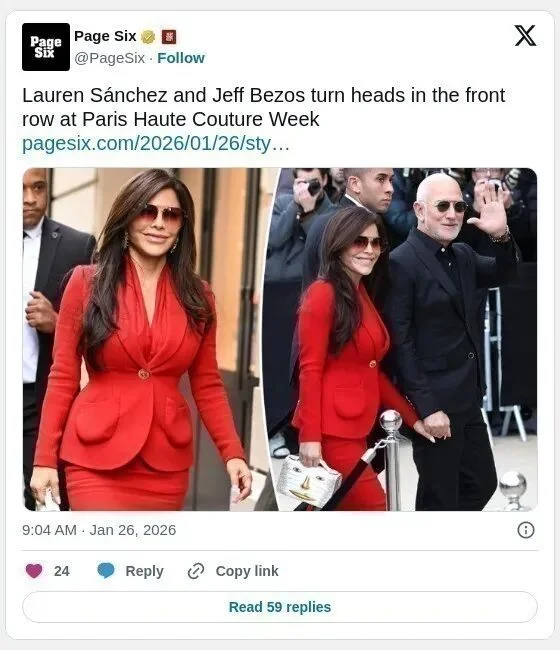560x650 pixels.
Task: Click the 9:04 AM Jan 26 timestamp
Action: tap(99, 530)
